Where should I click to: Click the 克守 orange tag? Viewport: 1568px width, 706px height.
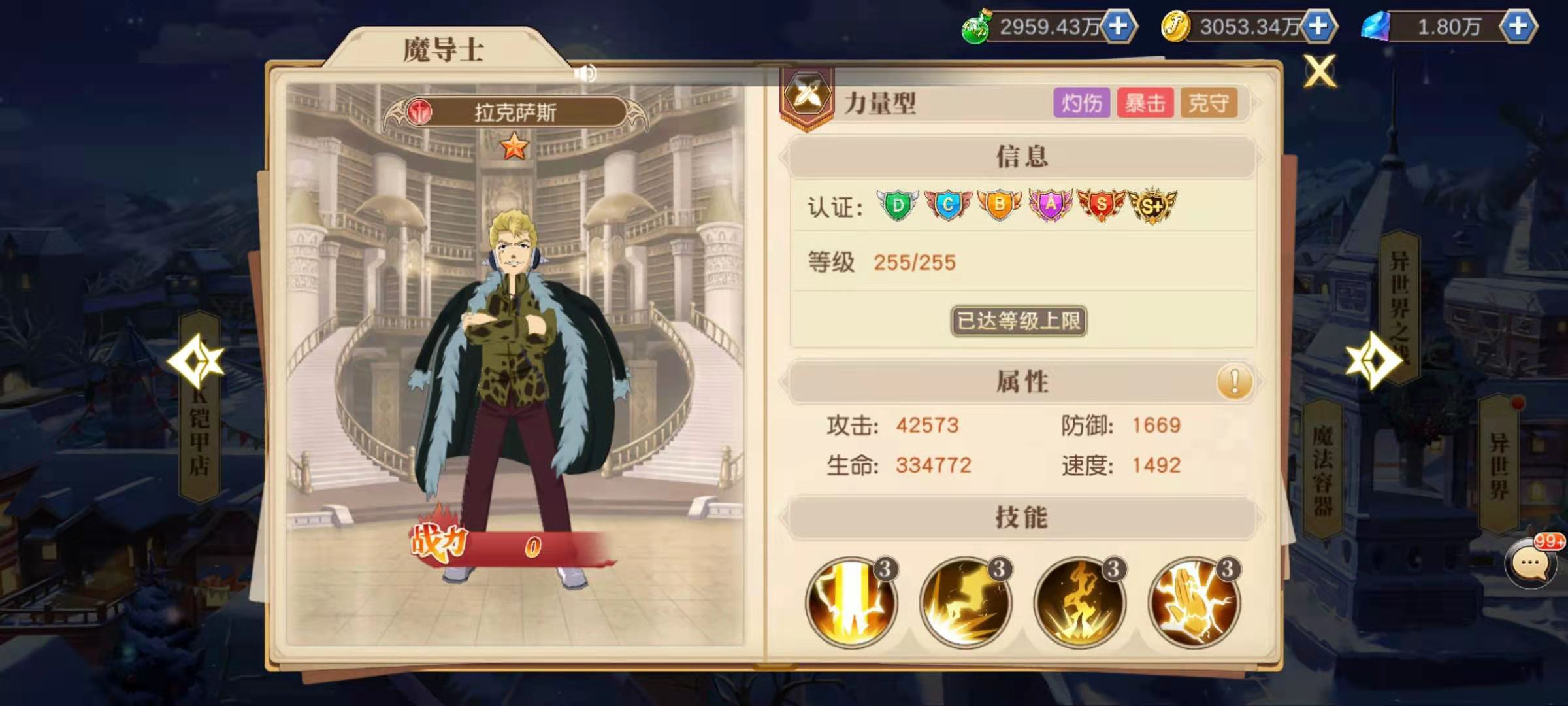click(1209, 103)
